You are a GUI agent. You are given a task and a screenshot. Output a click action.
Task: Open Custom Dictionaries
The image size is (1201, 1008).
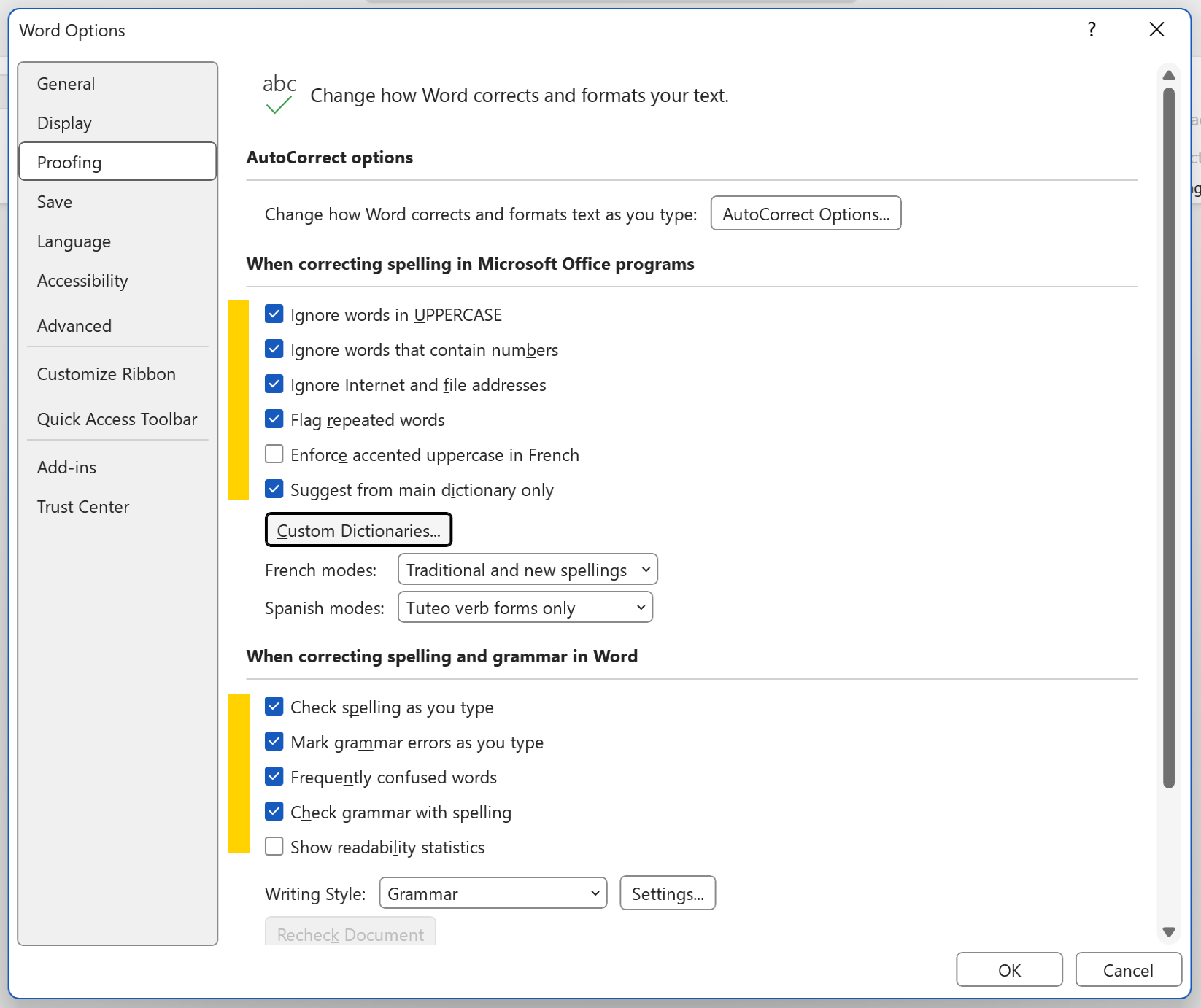[x=358, y=530]
